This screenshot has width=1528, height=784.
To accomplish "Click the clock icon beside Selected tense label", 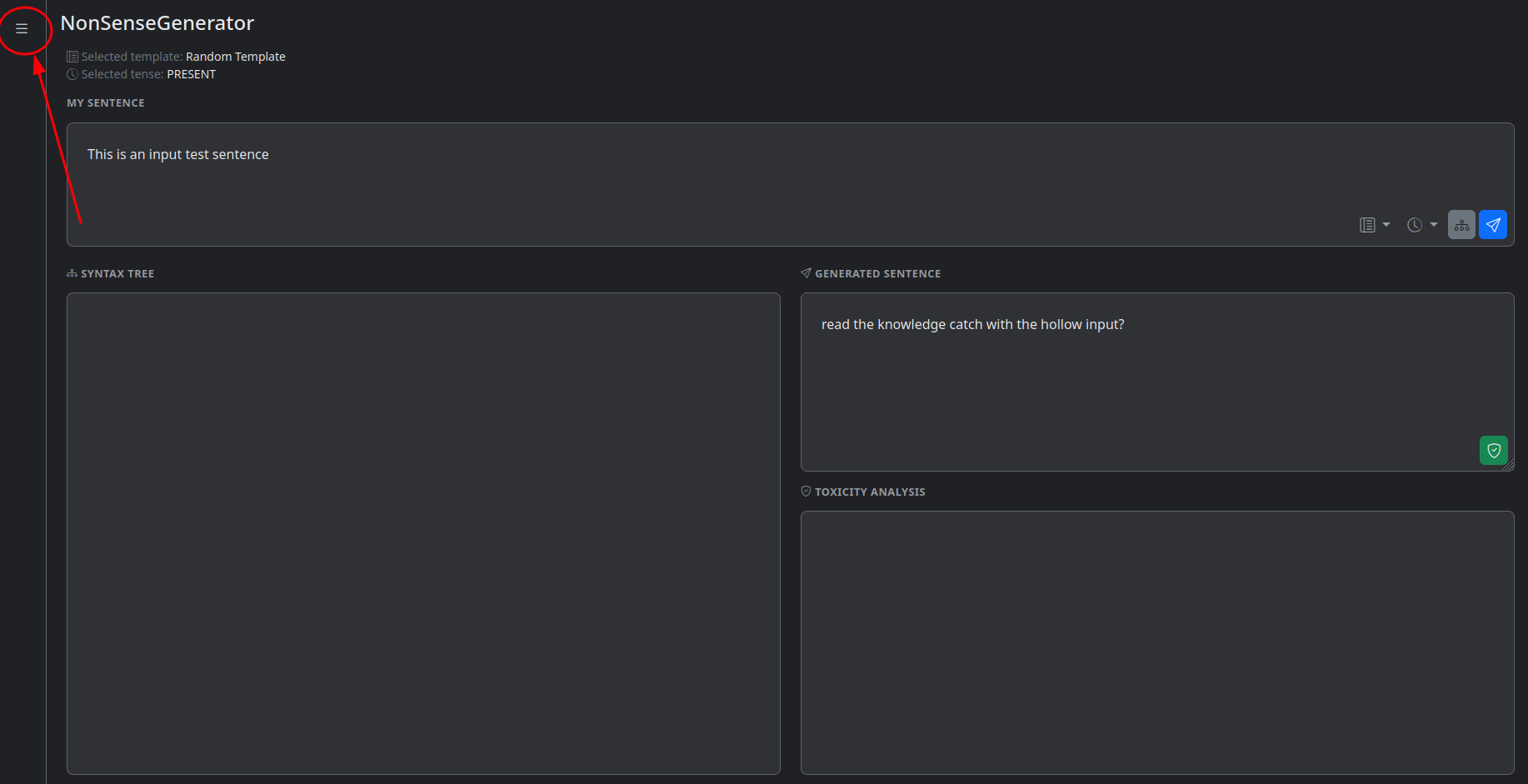I will pos(72,74).
